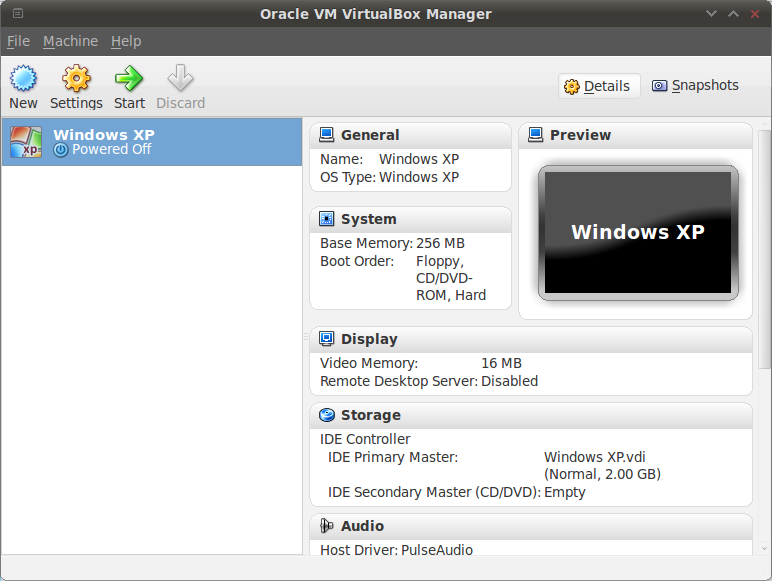
Task: Click the Display section screen icon
Action: 326,339
